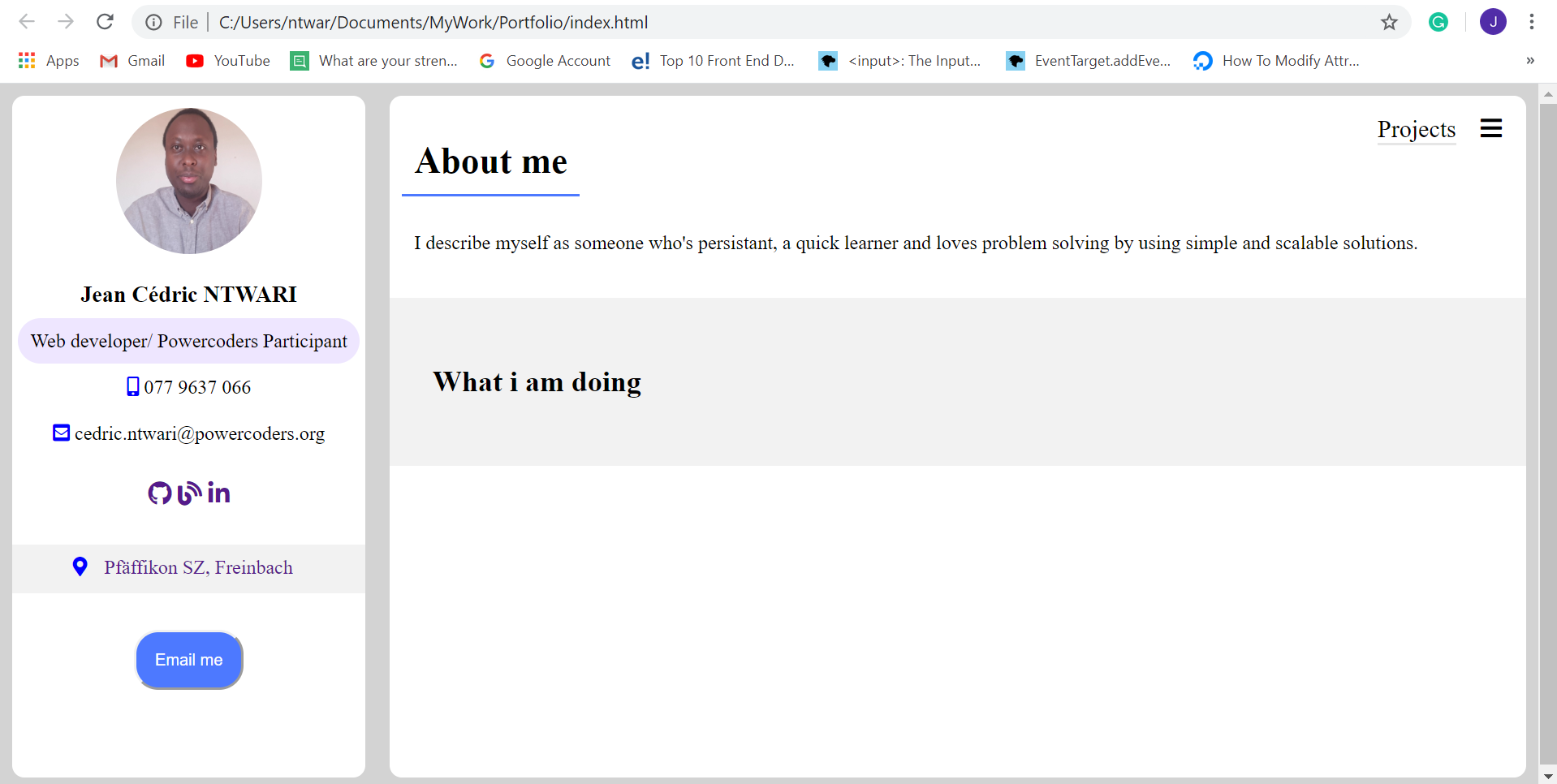Click the blue phone icon

tap(133, 387)
